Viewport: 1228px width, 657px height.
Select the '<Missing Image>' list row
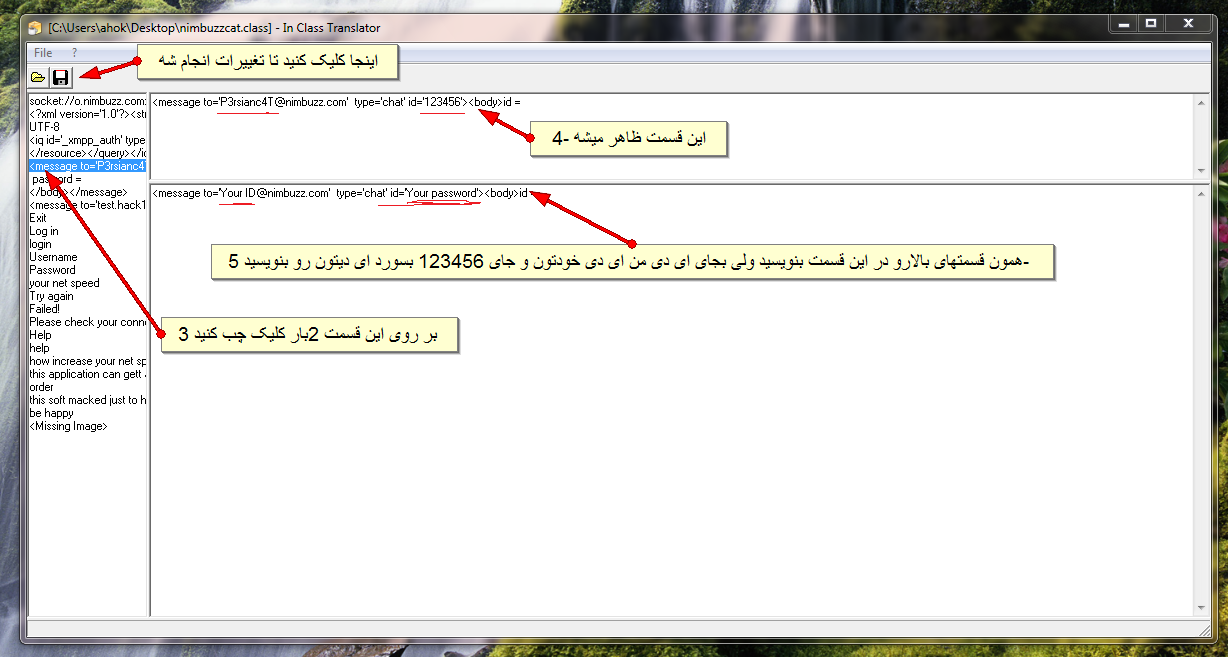(88, 426)
